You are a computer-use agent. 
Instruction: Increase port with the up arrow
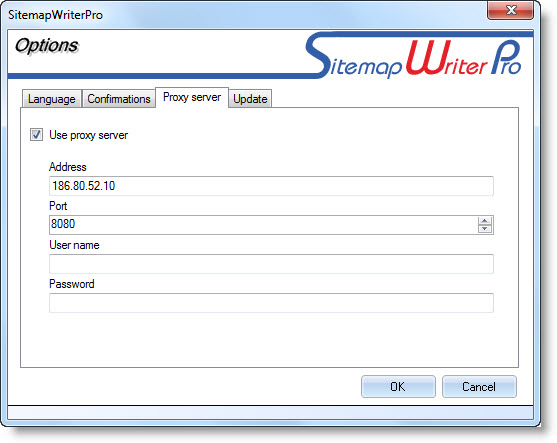click(485, 221)
